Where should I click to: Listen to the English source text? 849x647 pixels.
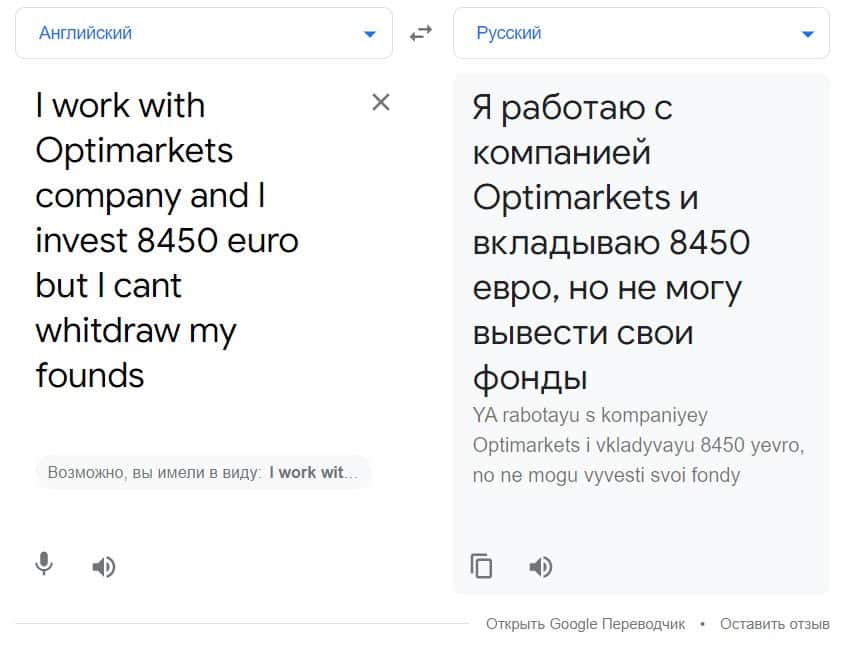click(103, 567)
